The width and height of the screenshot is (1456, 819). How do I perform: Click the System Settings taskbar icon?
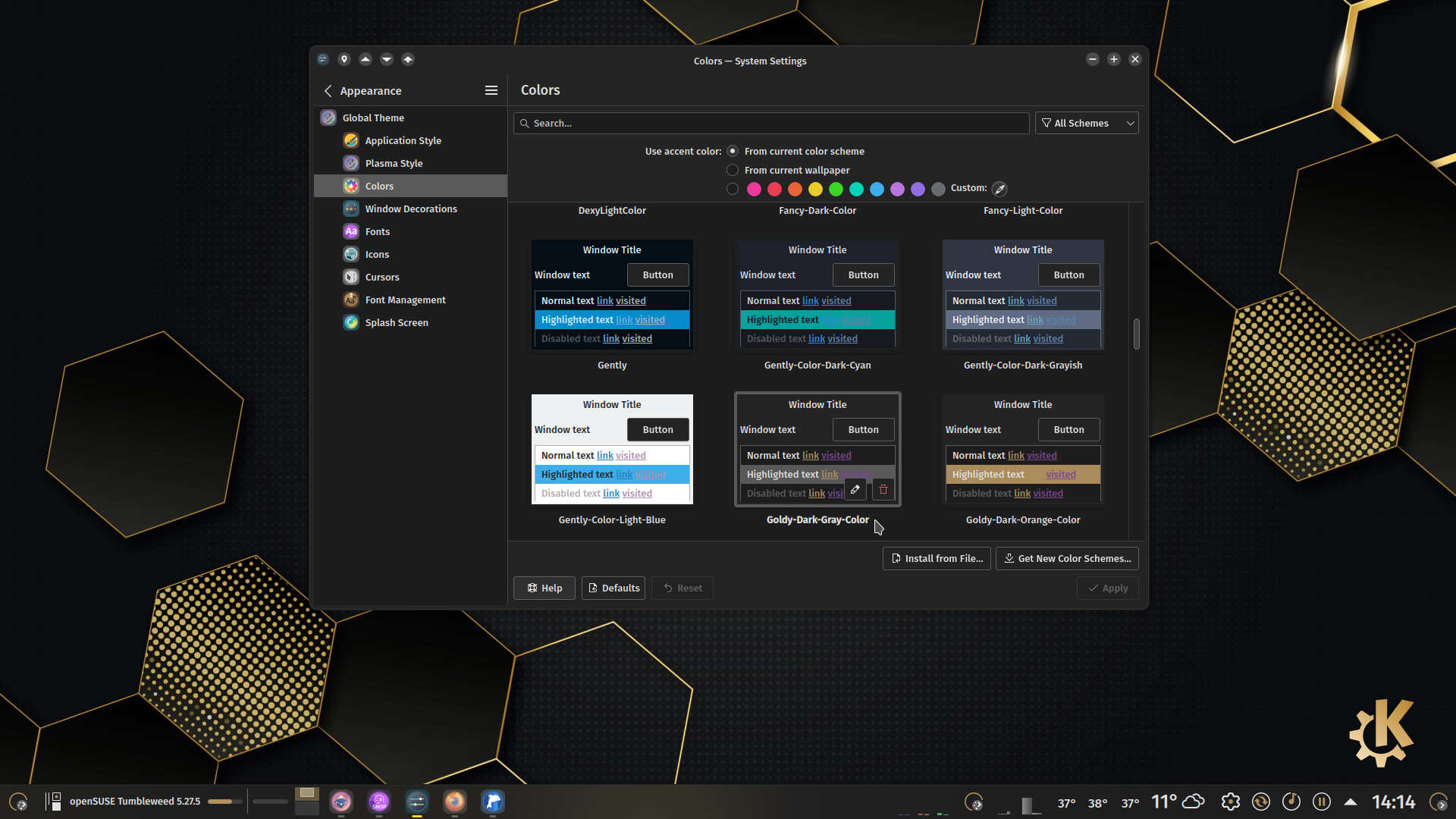[417, 802]
